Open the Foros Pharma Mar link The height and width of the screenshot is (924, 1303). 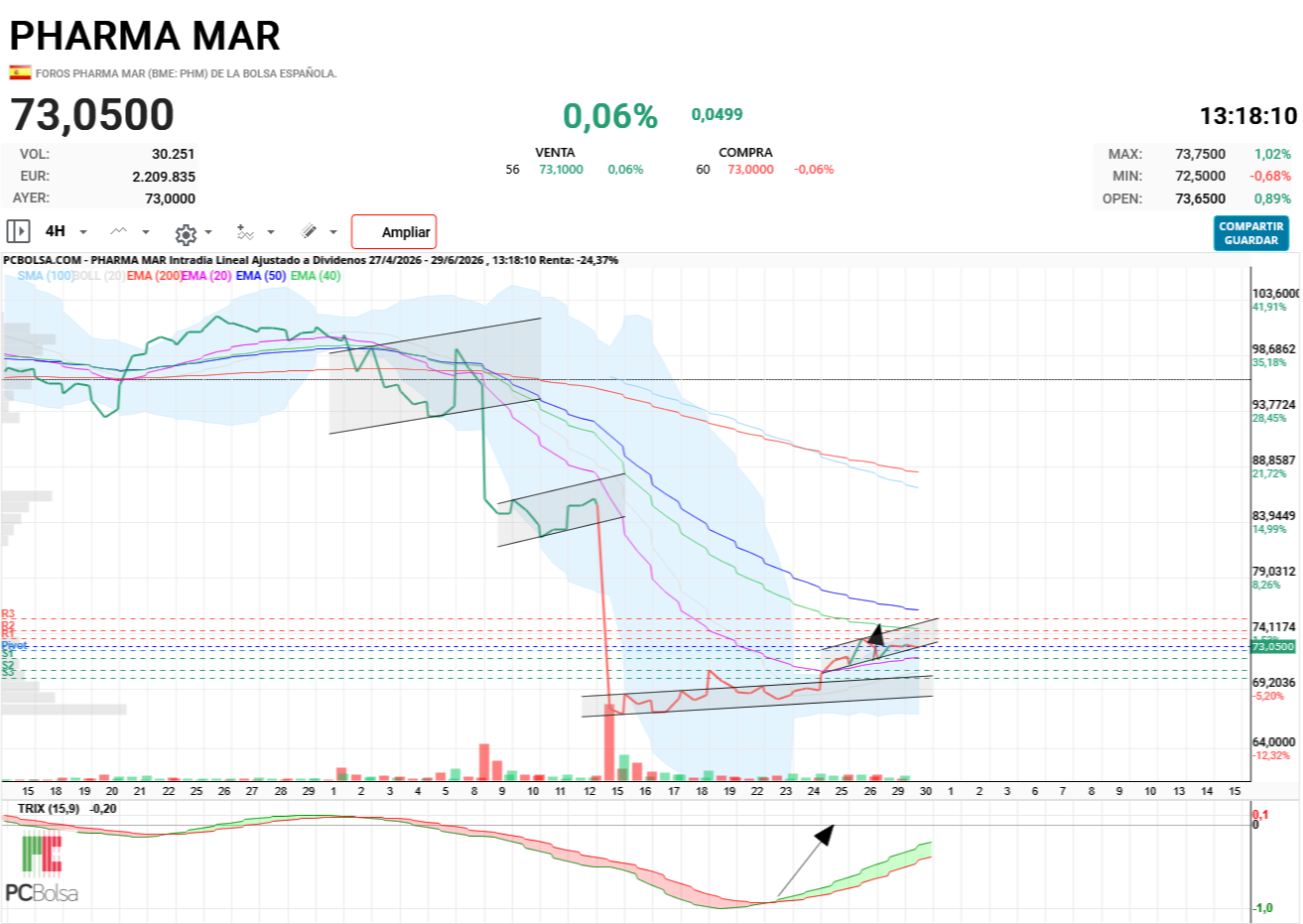pyautogui.click(x=186, y=73)
